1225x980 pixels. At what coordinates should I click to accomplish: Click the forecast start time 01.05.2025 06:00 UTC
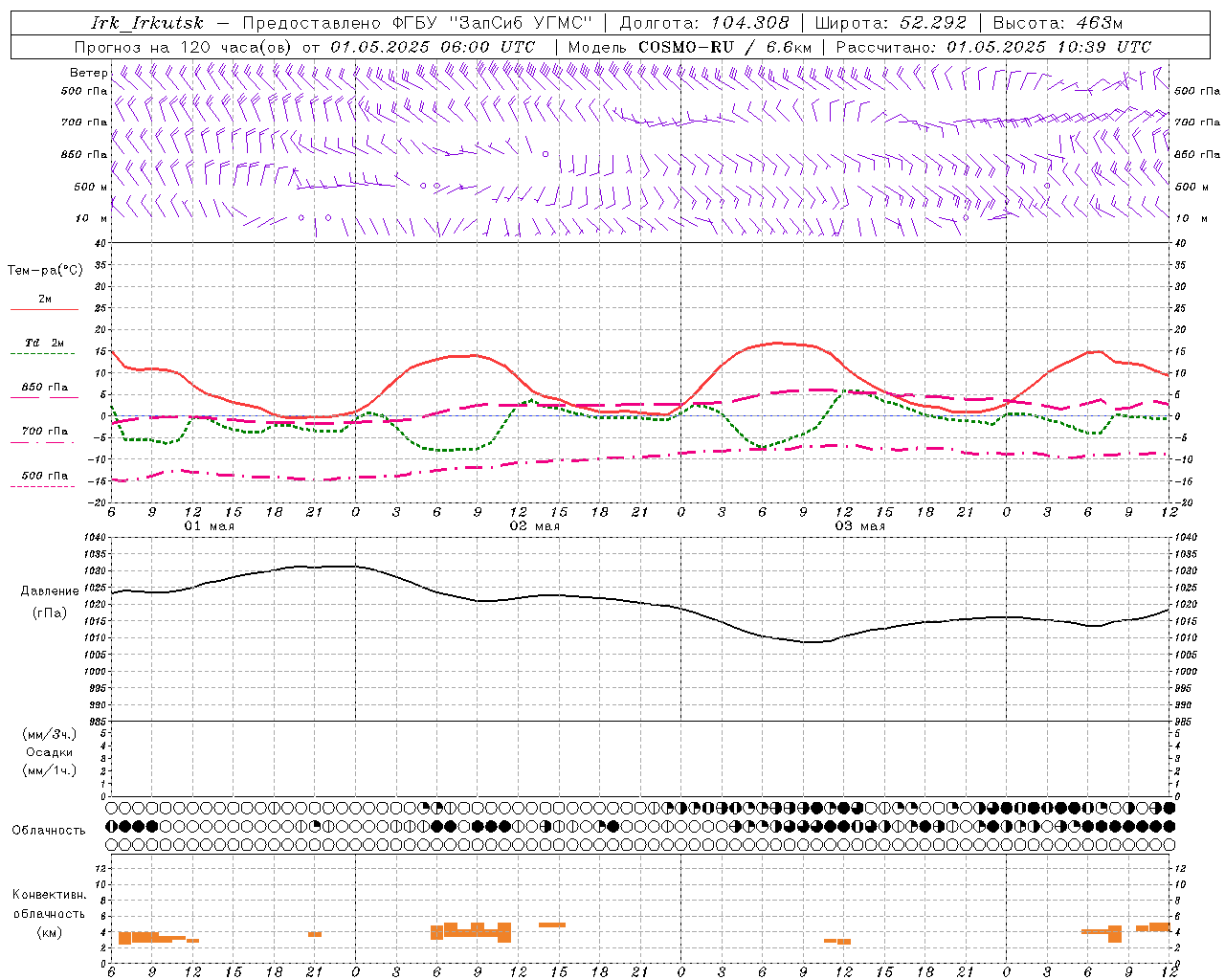pos(433,47)
